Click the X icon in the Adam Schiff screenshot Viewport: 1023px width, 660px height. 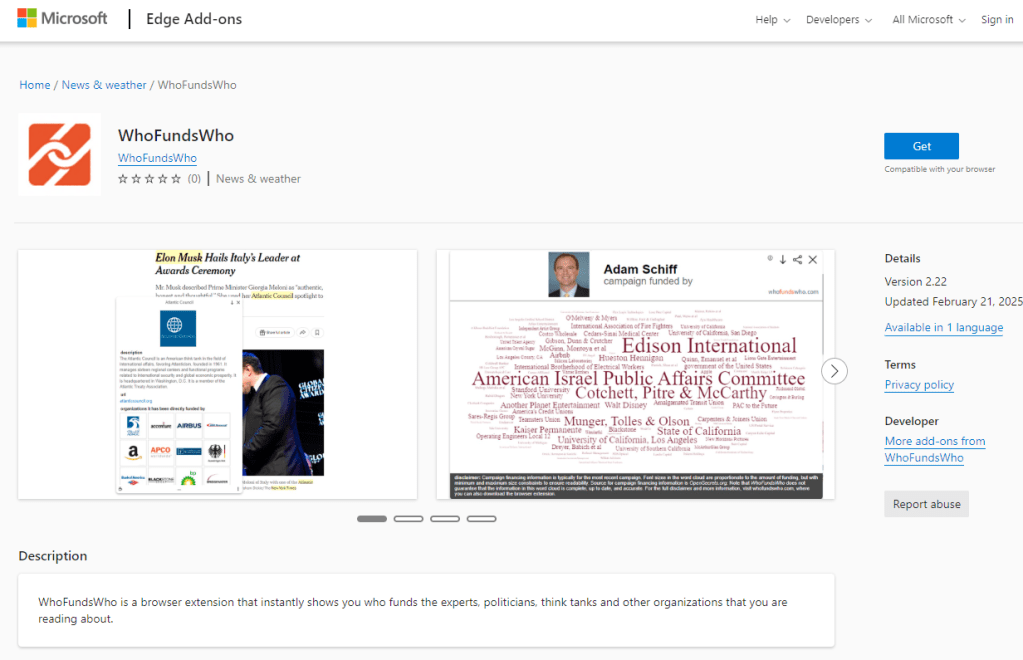click(813, 260)
